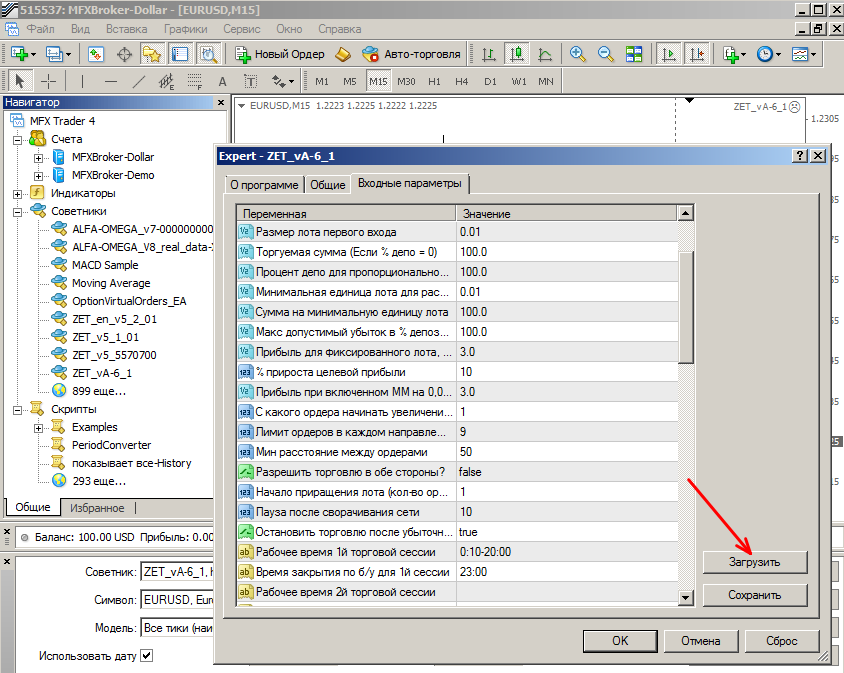This screenshot has width=844, height=673.
Task: Select the text label 'T' tool
Action: coord(250,81)
